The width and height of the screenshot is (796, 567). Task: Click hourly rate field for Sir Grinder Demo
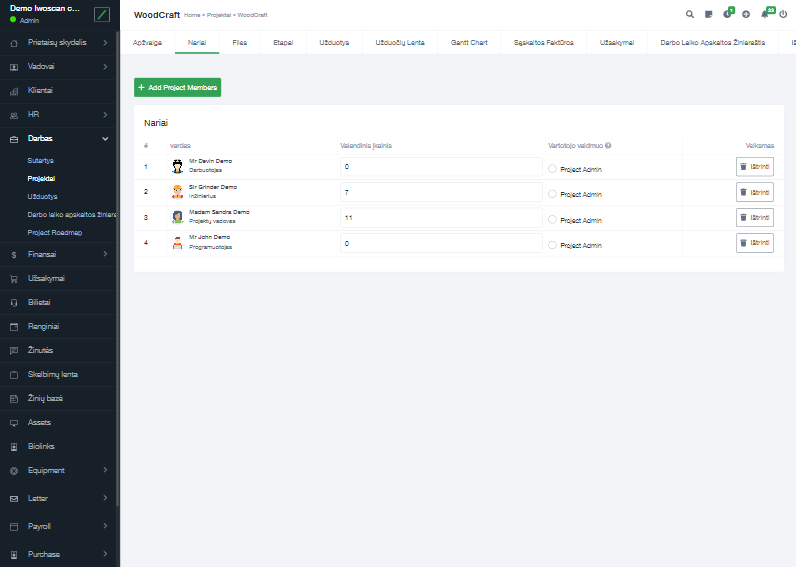pos(440,192)
